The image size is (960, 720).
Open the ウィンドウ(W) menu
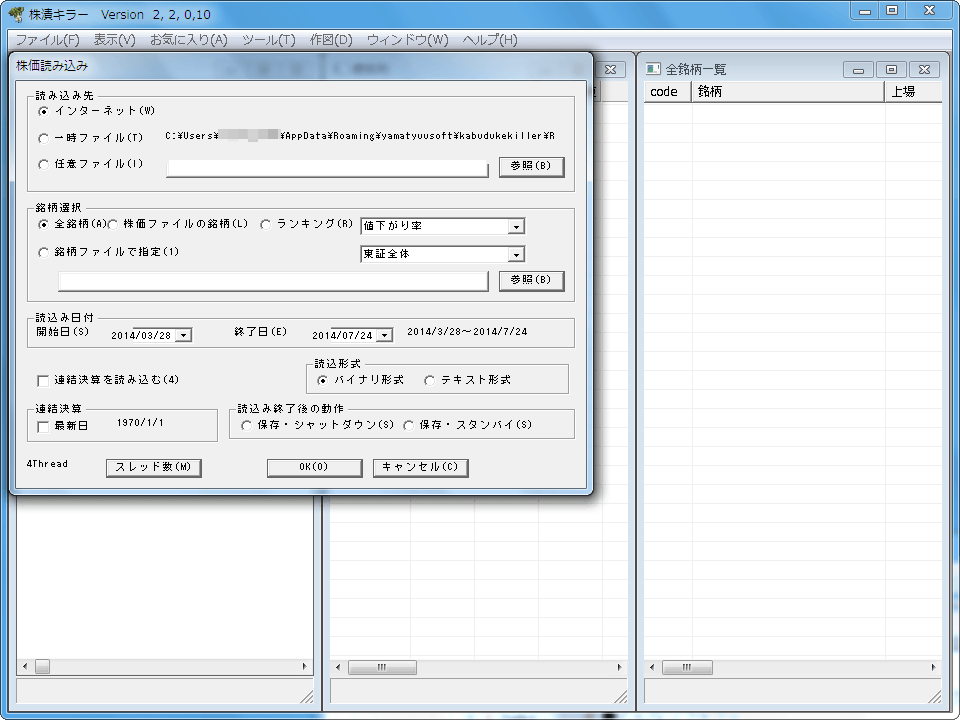pos(408,40)
